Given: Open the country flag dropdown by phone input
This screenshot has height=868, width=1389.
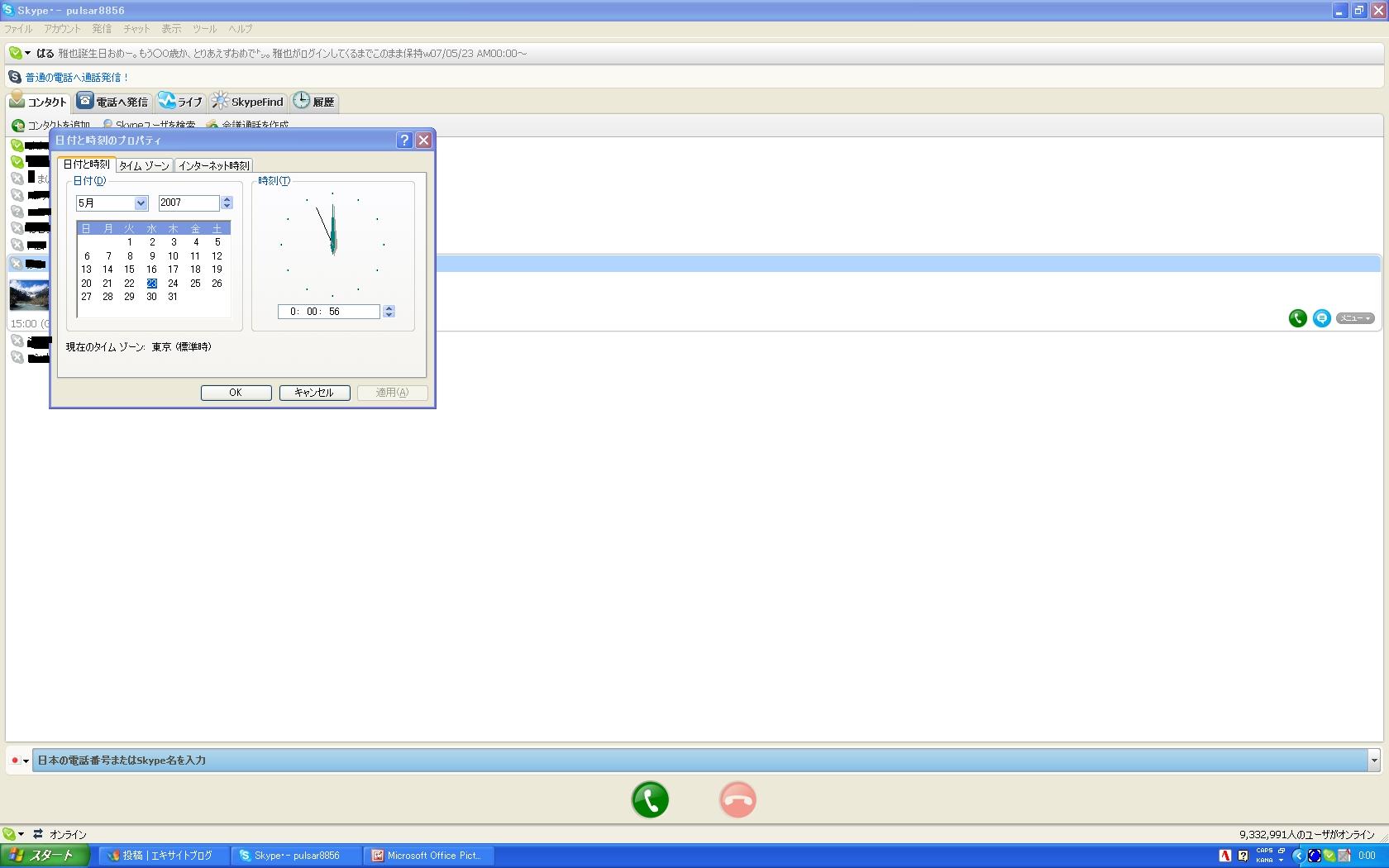Looking at the screenshot, I should (20, 761).
